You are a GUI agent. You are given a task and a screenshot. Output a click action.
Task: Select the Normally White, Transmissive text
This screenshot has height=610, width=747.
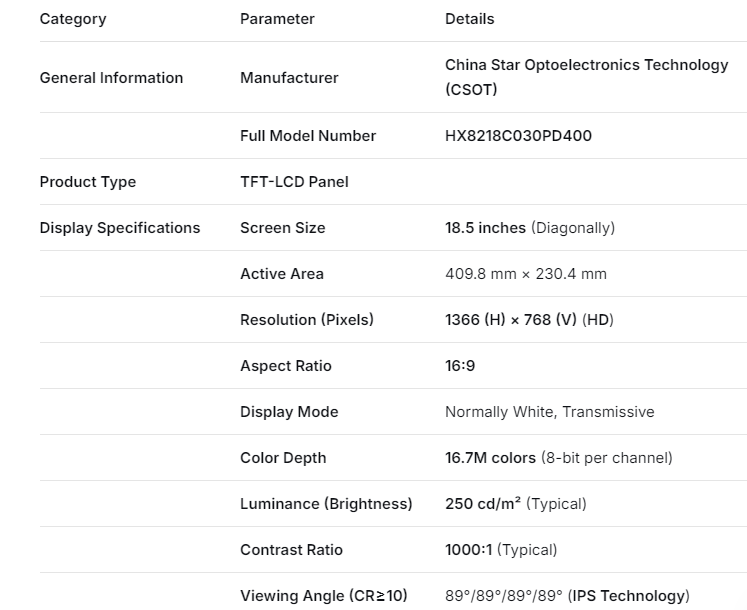click(x=549, y=412)
